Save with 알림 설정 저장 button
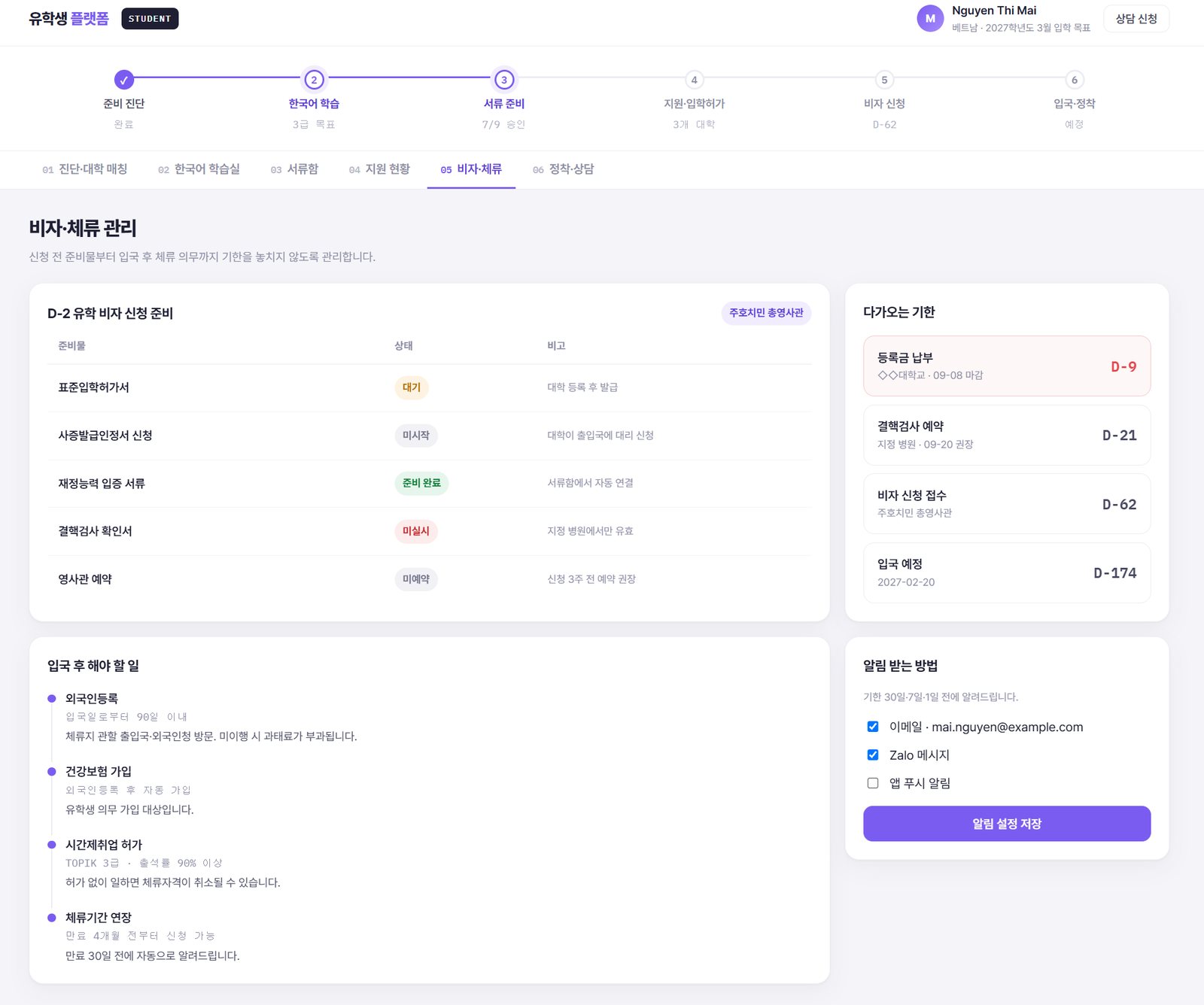This screenshot has width=1204, height=1005. (x=1007, y=824)
